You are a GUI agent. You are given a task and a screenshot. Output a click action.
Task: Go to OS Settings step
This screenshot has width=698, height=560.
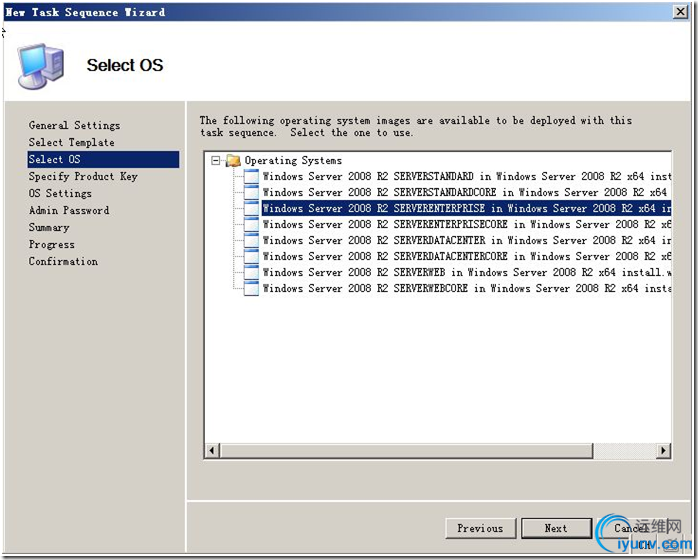(60, 193)
